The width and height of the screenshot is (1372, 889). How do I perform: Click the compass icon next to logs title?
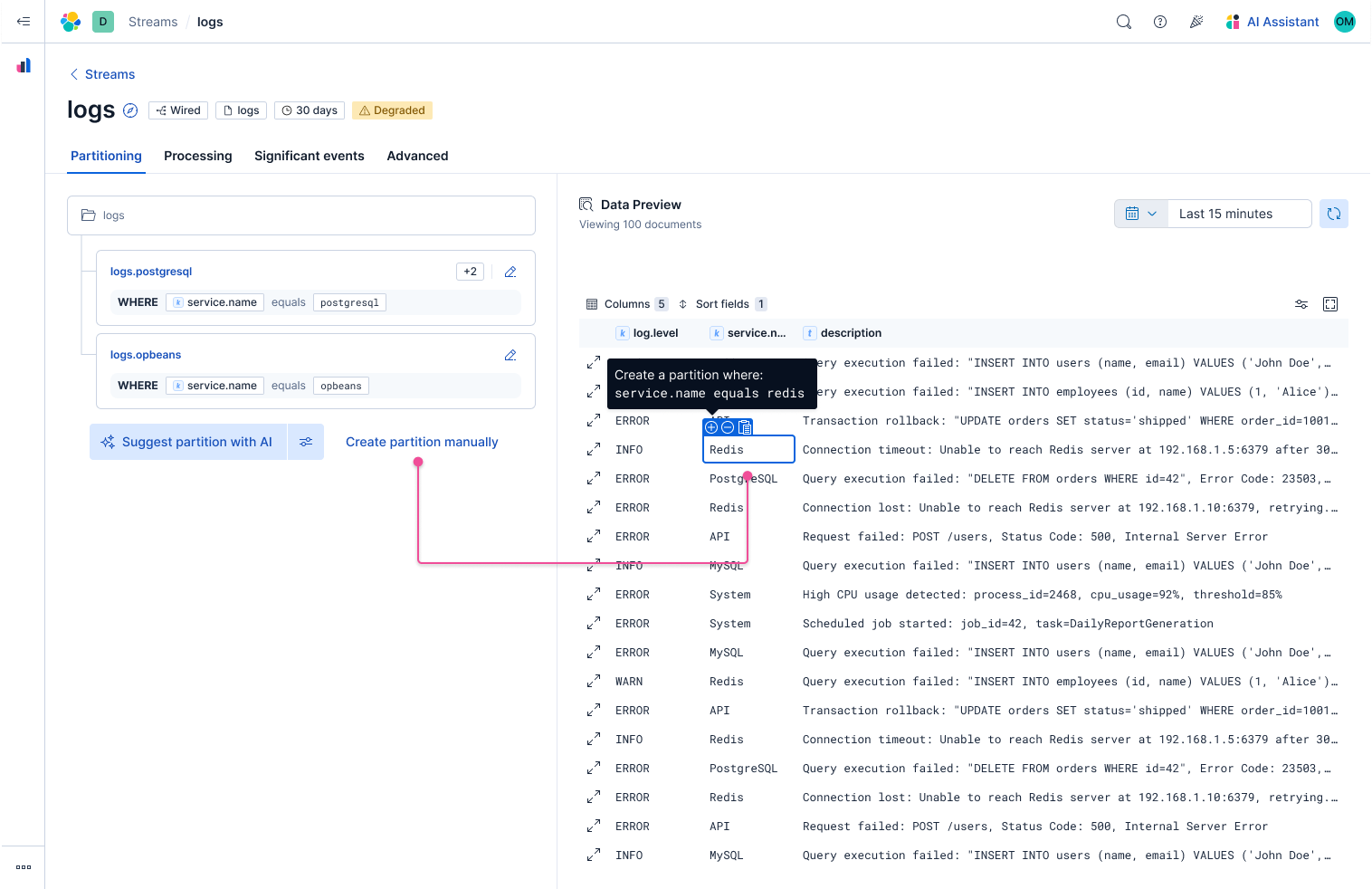(x=130, y=110)
